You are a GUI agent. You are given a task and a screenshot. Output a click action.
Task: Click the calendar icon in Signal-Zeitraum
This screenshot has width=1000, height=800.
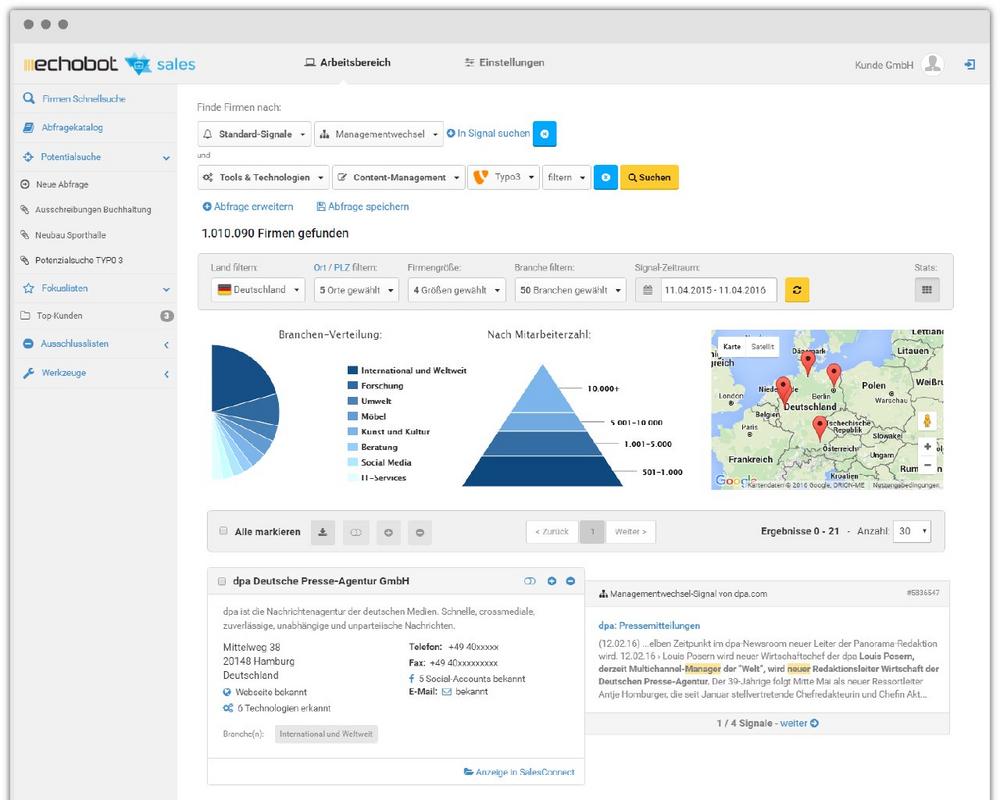click(648, 290)
